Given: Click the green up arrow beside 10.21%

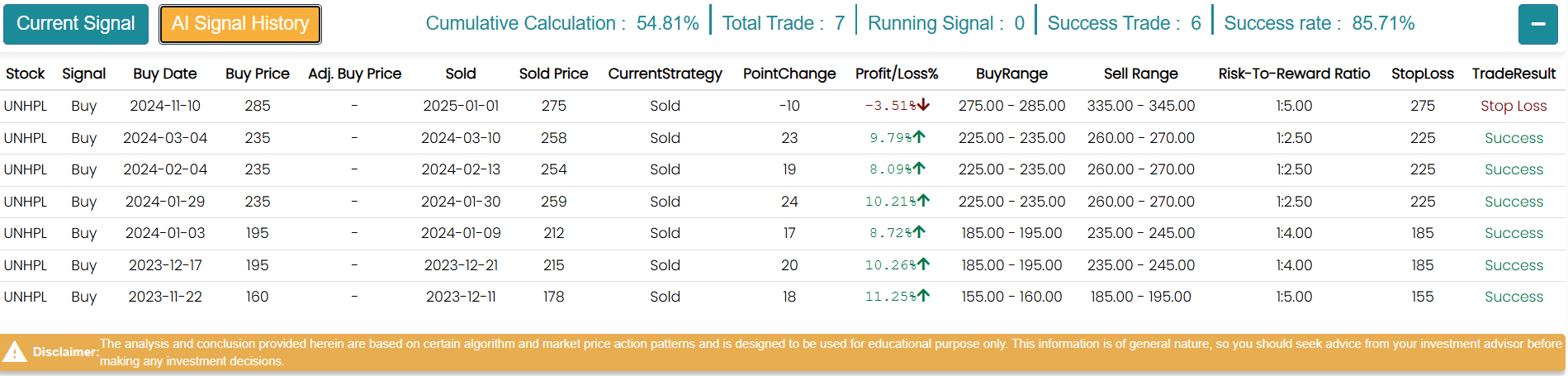Looking at the screenshot, I should point(923,201).
